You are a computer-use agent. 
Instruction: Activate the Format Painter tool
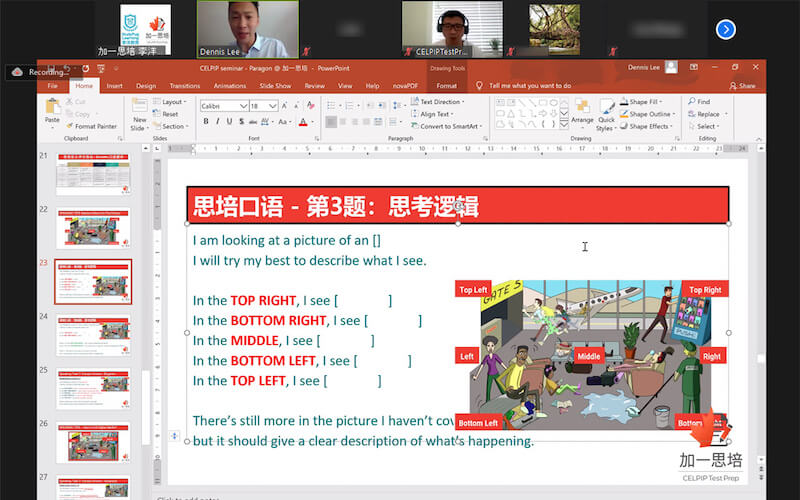pos(93,126)
